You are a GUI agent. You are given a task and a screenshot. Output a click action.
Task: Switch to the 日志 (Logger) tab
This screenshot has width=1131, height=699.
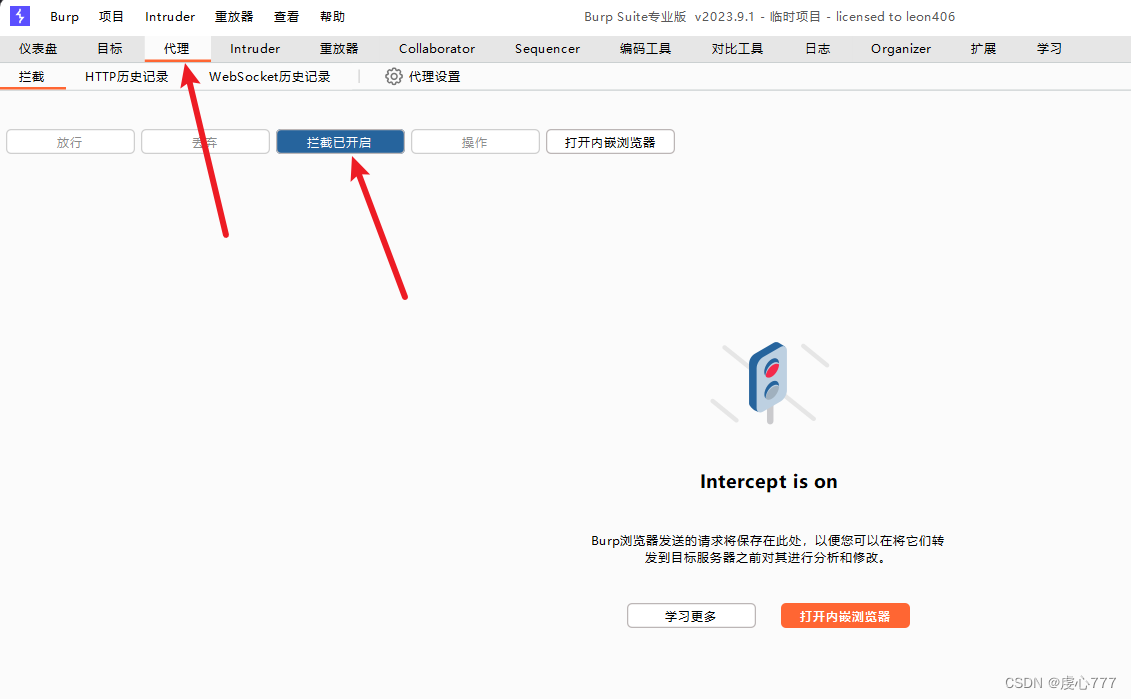click(x=816, y=48)
